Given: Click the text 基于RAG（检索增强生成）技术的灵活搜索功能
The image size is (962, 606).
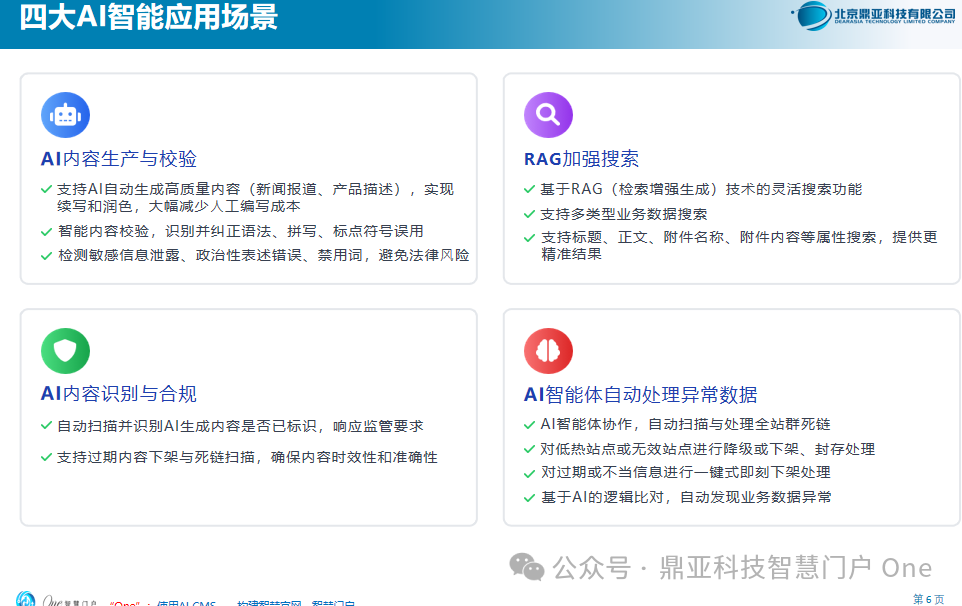Looking at the screenshot, I should coord(701,189).
